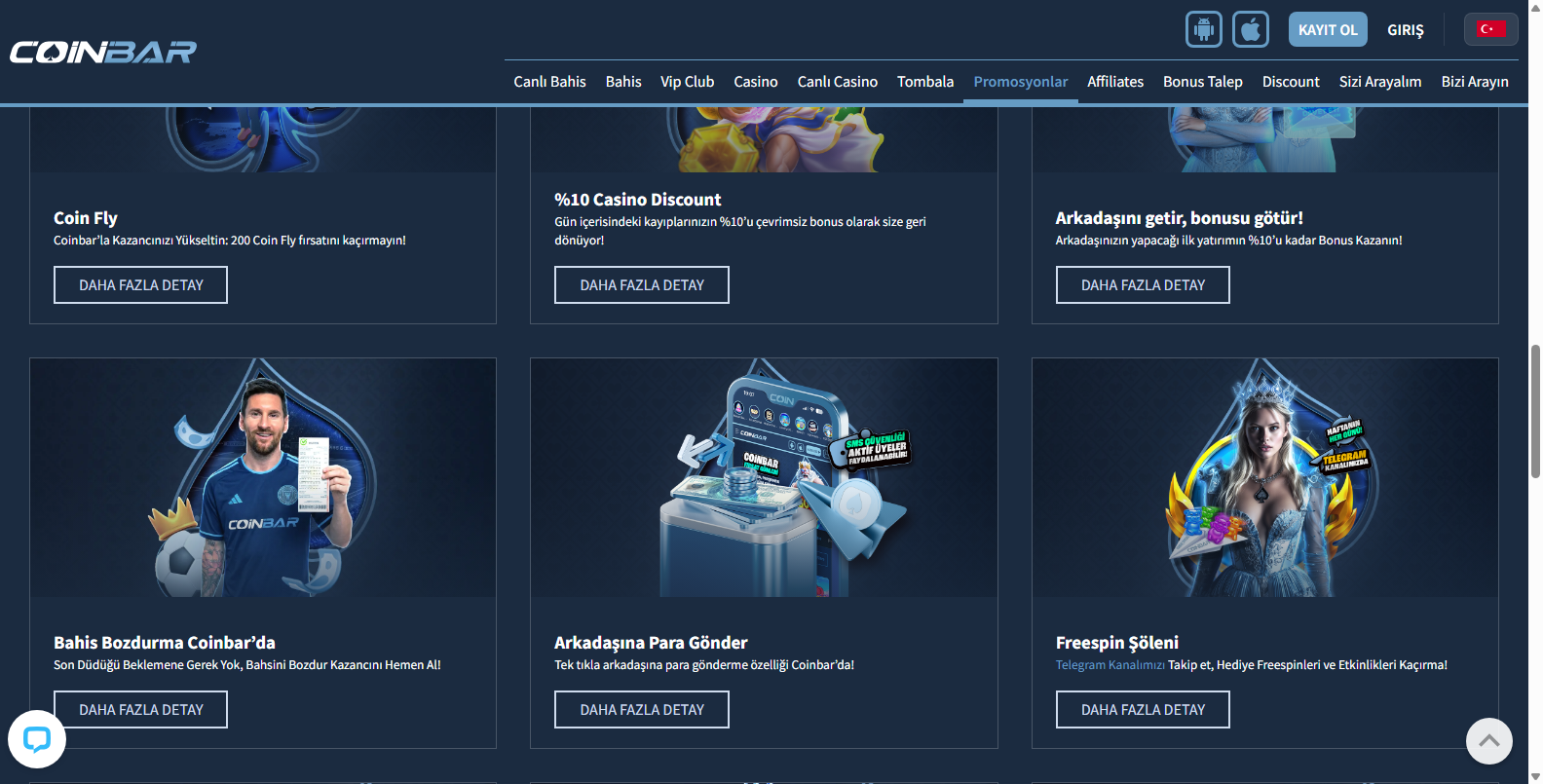Click DAHA FAZLA DETAY under %10 Casino Discount
The width and height of the screenshot is (1543, 784).
coord(642,284)
